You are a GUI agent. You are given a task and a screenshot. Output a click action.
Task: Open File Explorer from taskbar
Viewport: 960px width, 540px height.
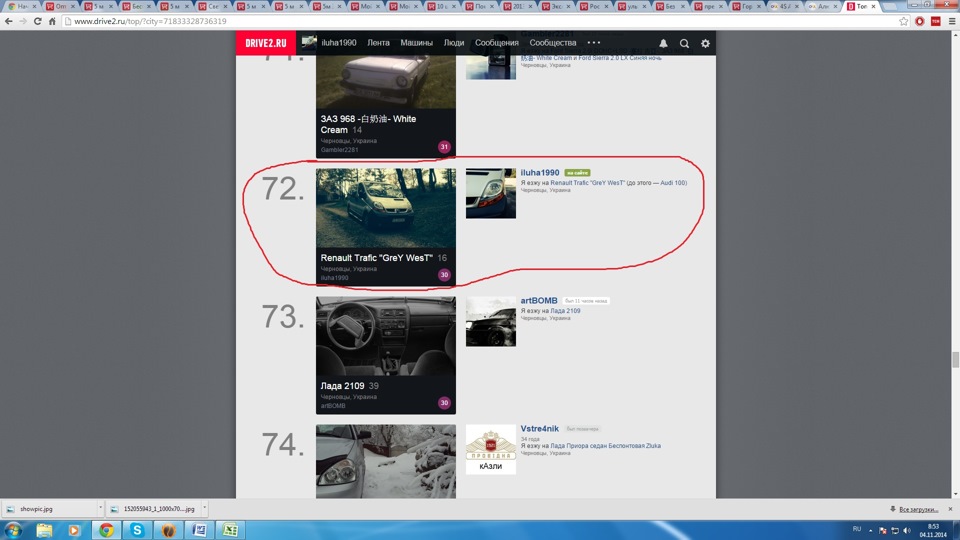click(x=44, y=530)
